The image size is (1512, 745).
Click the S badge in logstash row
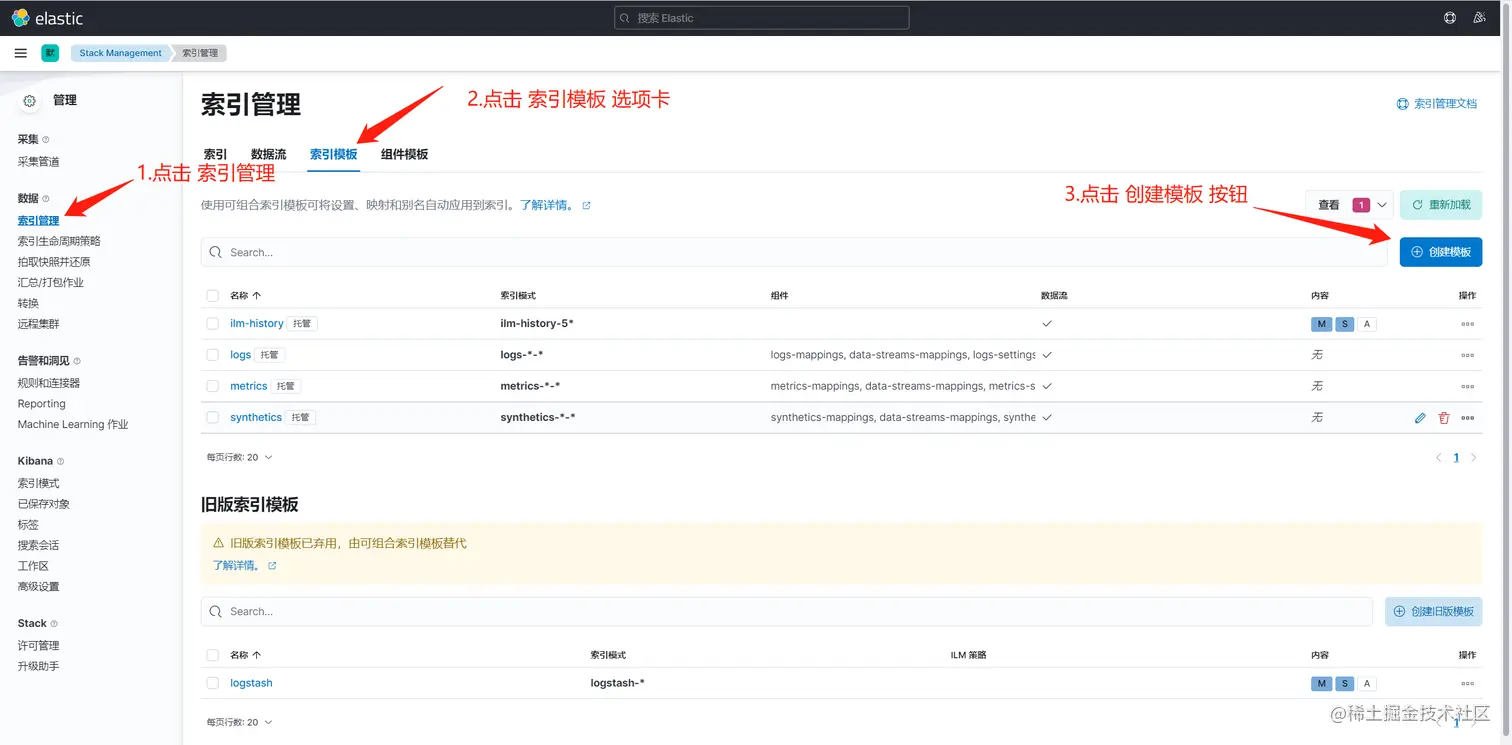tap(1345, 684)
